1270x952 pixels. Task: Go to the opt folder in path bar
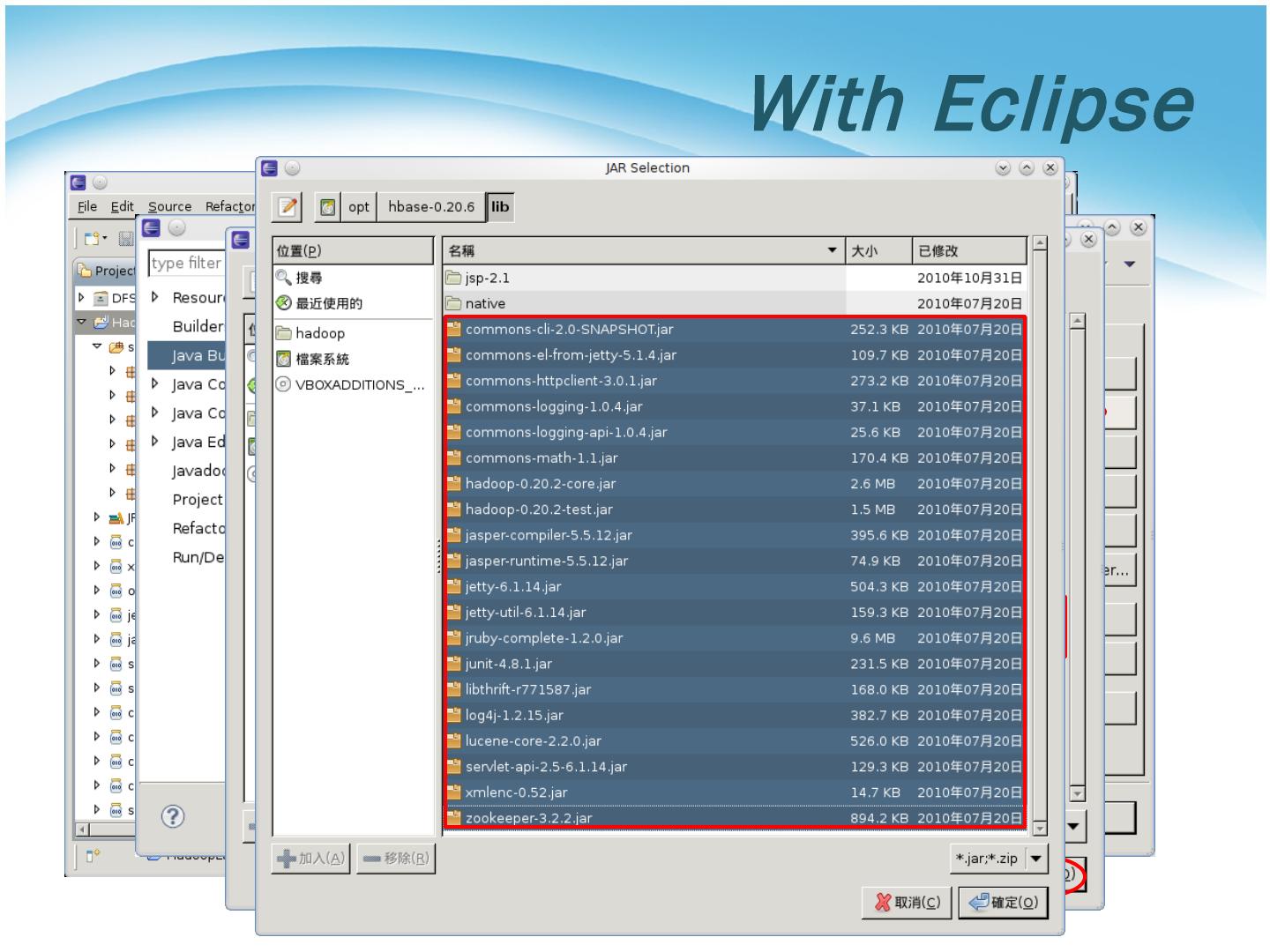coord(359,207)
